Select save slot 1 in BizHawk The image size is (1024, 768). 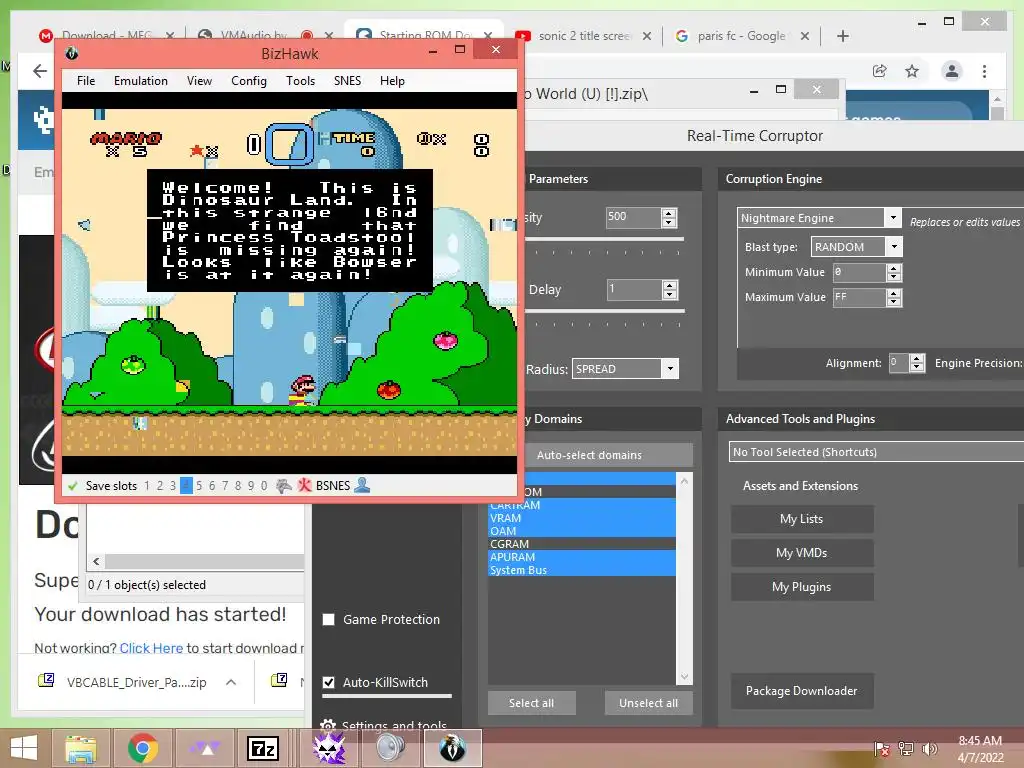pyautogui.click(x=147, y=486)
